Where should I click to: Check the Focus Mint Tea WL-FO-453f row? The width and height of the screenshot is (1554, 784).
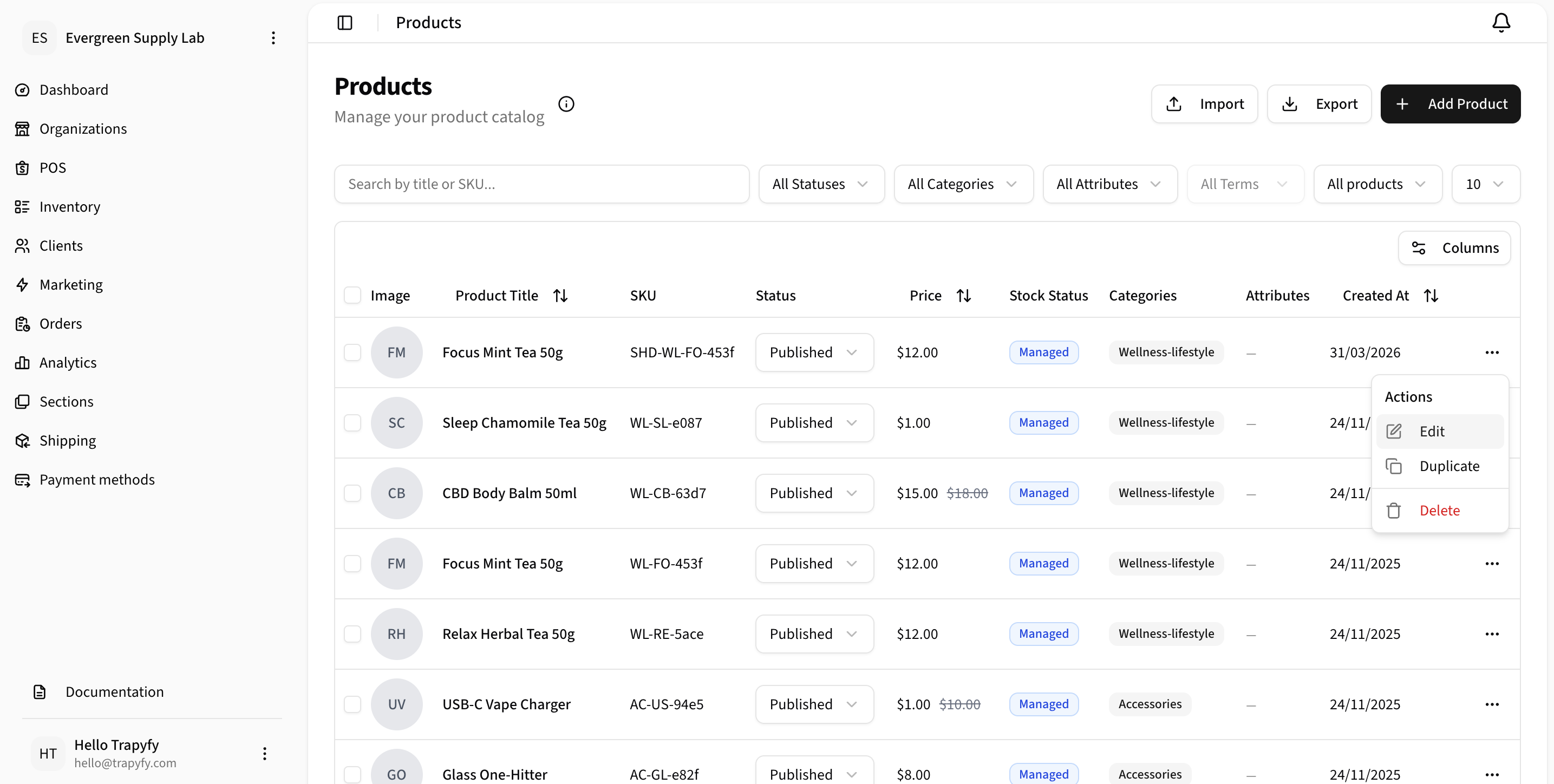point(352,563)
